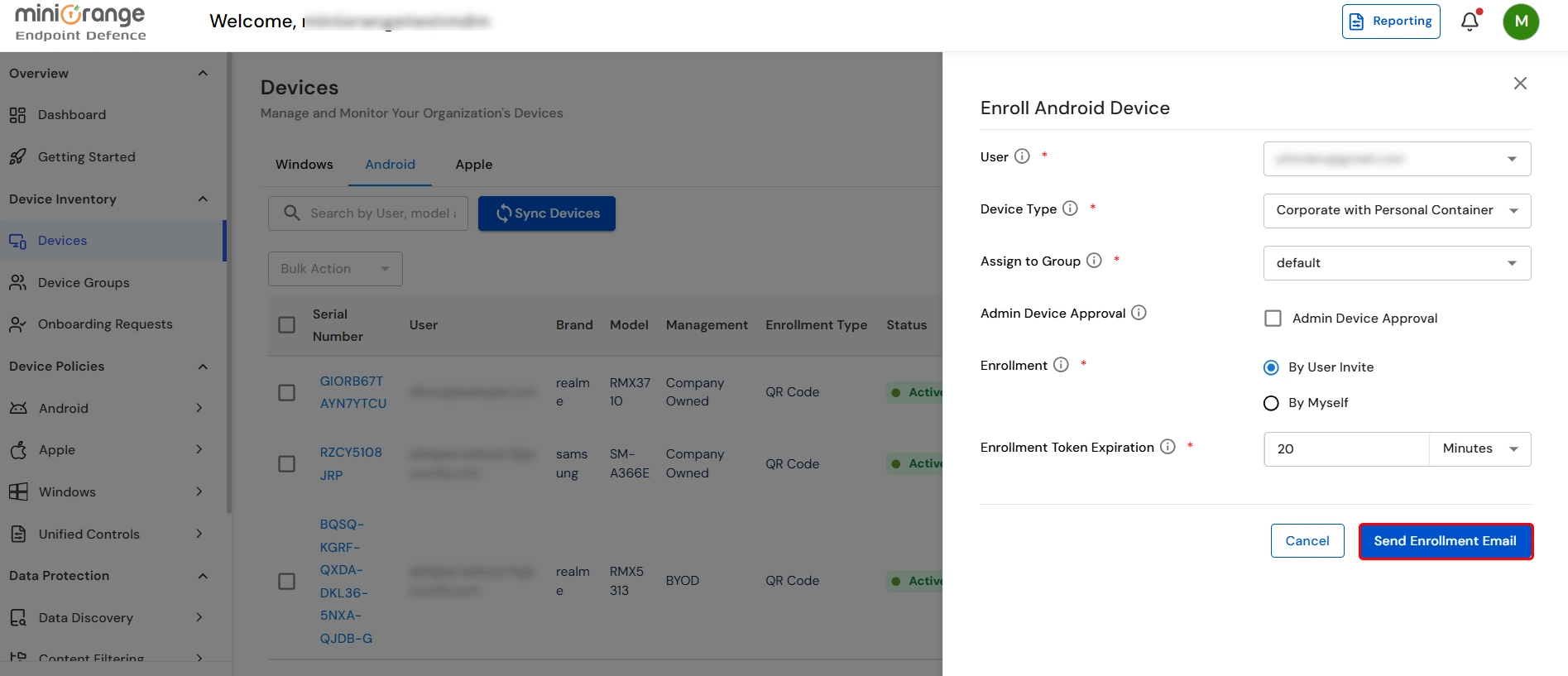
Task: Enable the Admin Device Approval checkbox
Action: [x=1273, y=319]
